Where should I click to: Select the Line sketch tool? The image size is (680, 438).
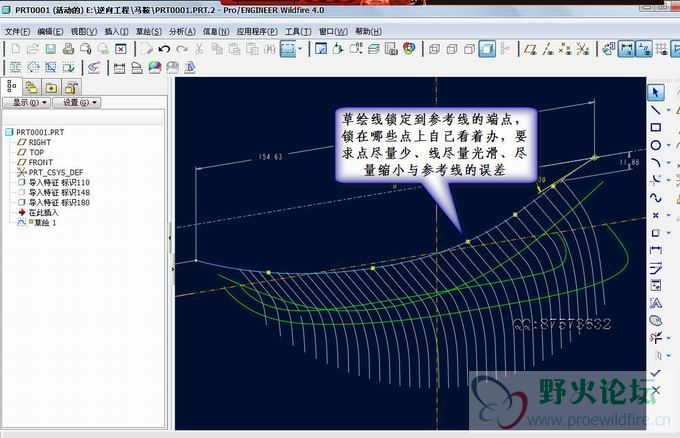[x=655, y=110]
